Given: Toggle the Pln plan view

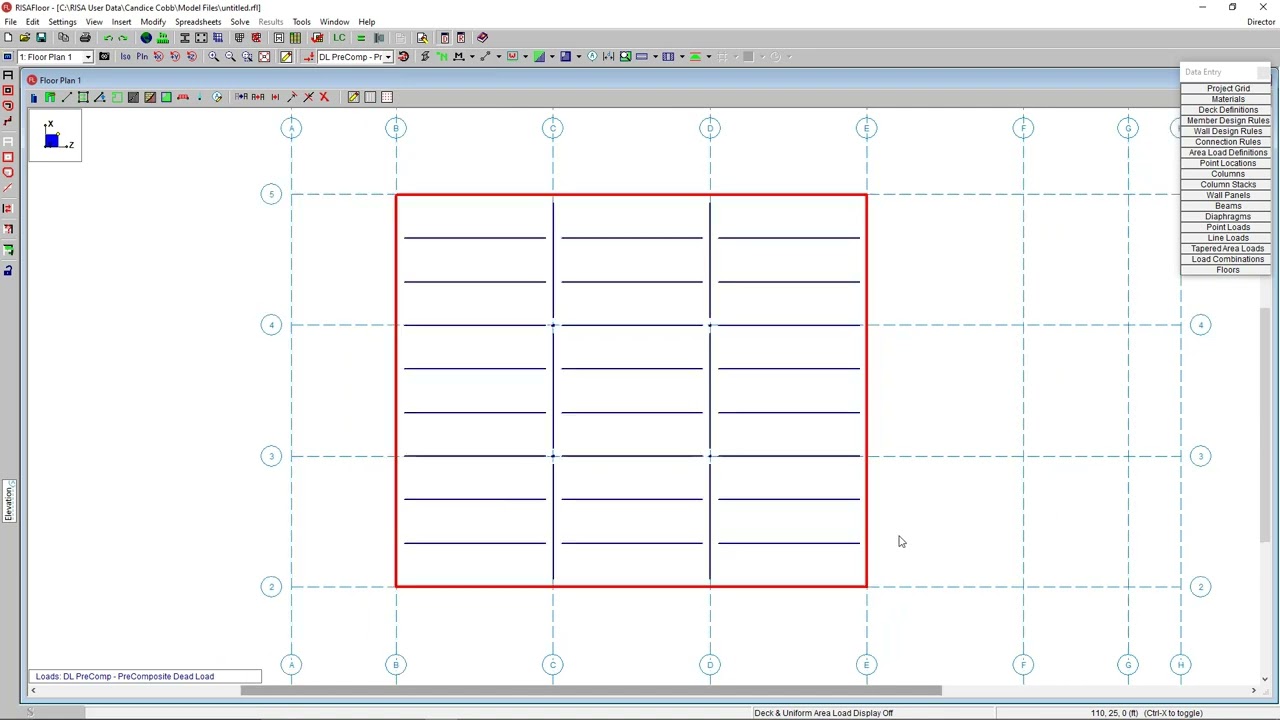Looking at the screenshot, I should pyautogui.click(x=142, y=57).
